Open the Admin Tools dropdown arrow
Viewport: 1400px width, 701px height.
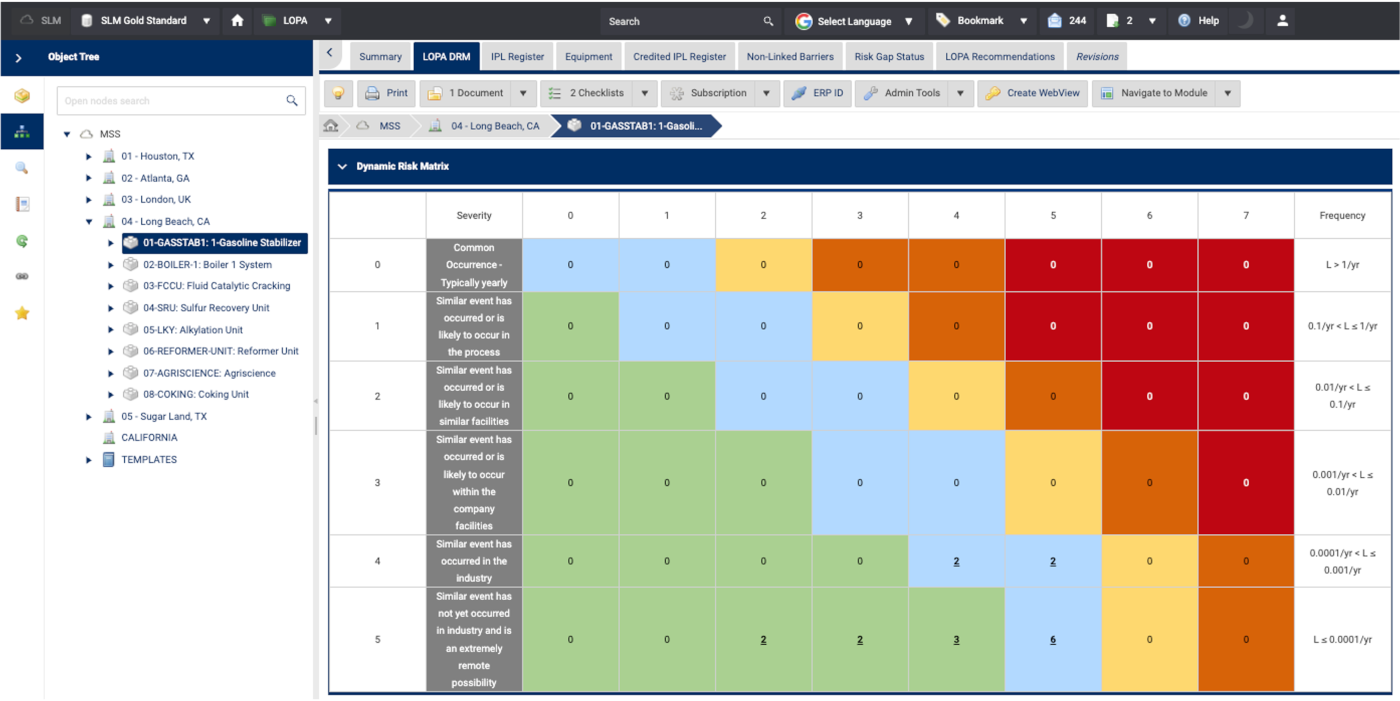point(960,94)
